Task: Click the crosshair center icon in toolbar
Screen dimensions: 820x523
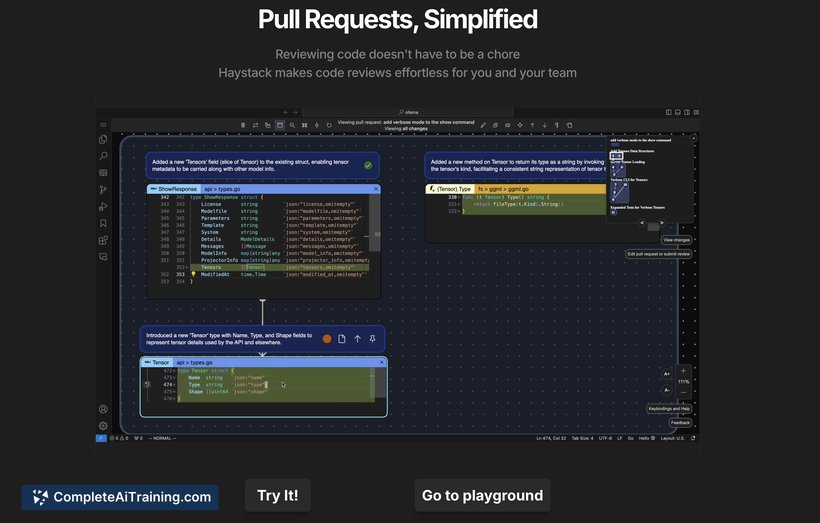Action: click(x=520, y=126)
